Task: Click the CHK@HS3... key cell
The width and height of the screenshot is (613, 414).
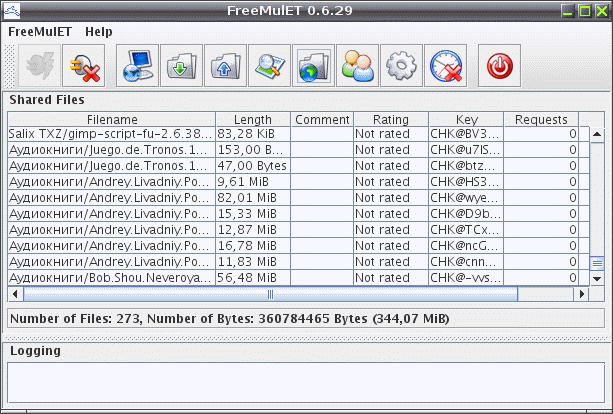Action: 466,182
